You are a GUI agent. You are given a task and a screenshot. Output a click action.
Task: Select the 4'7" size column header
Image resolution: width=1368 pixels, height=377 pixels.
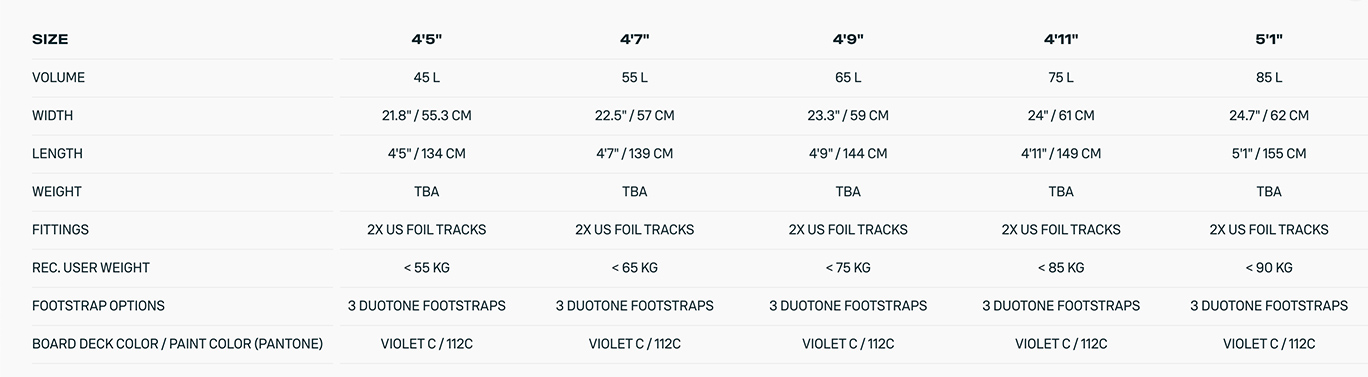pyautogui.click(x=634, y=39)
